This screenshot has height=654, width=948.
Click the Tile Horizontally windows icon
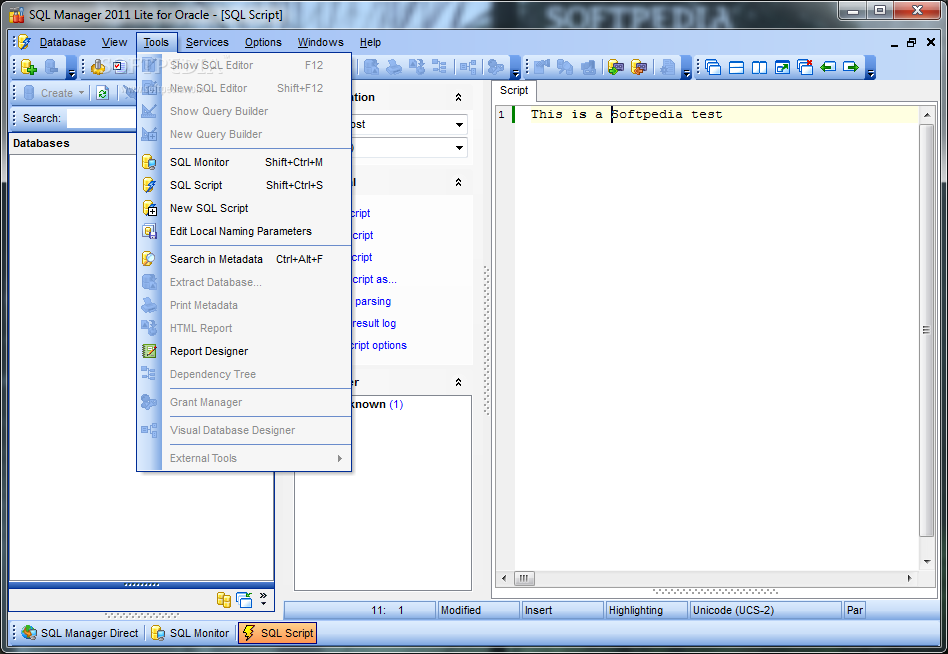tap(736, 66)
